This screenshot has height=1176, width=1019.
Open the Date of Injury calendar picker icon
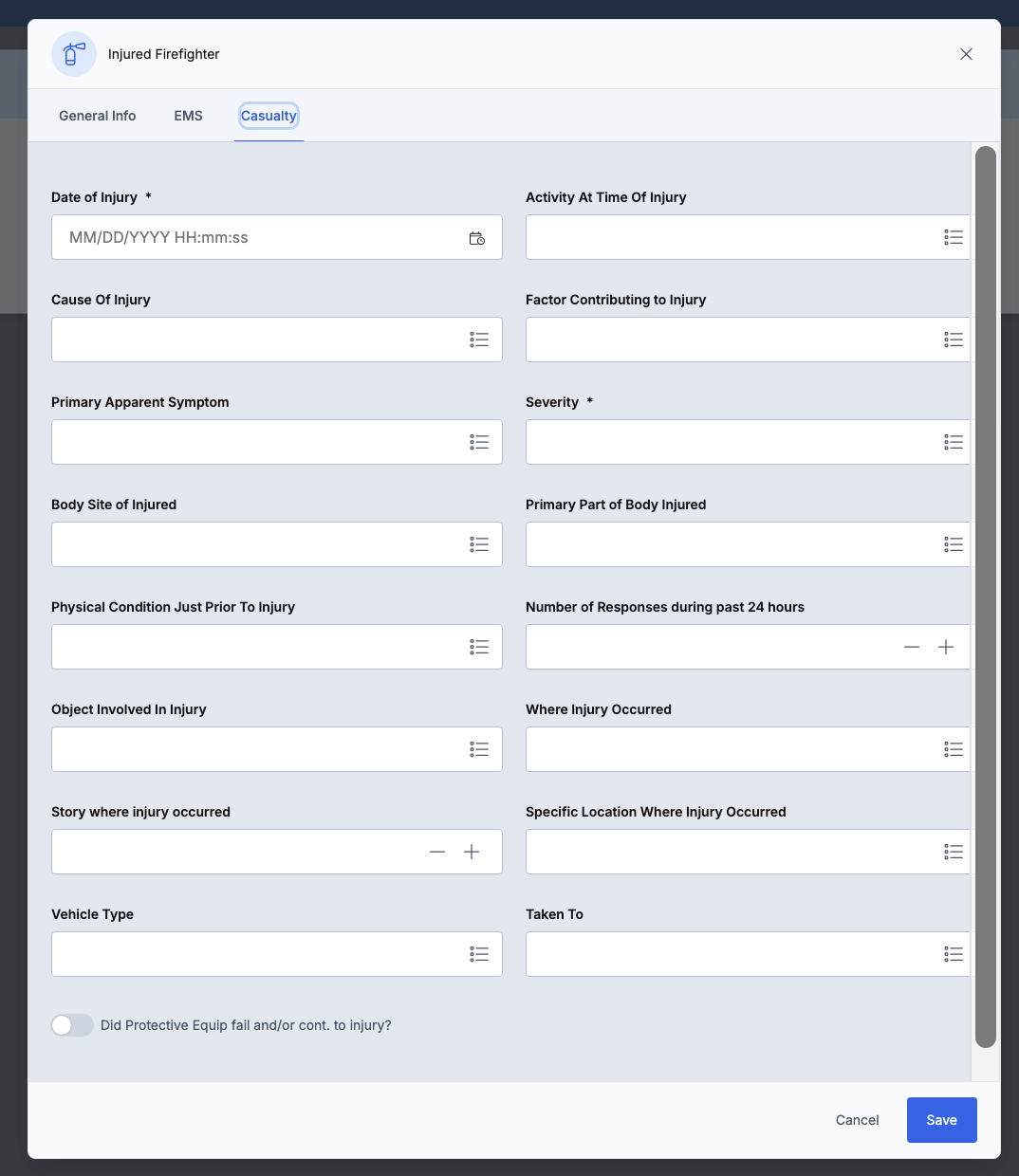pyautogui.click(x=477, y=238)
